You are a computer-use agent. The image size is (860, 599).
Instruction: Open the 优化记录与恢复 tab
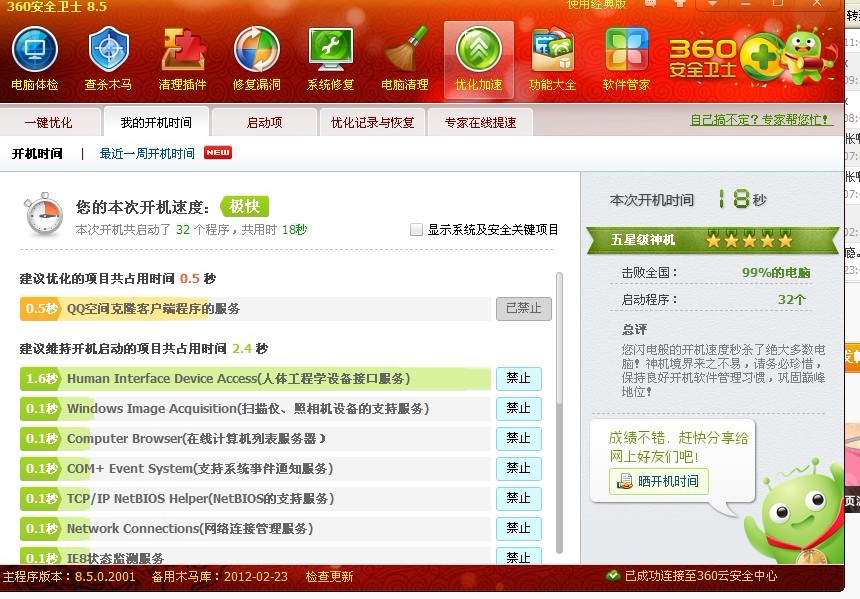[372, 122]
